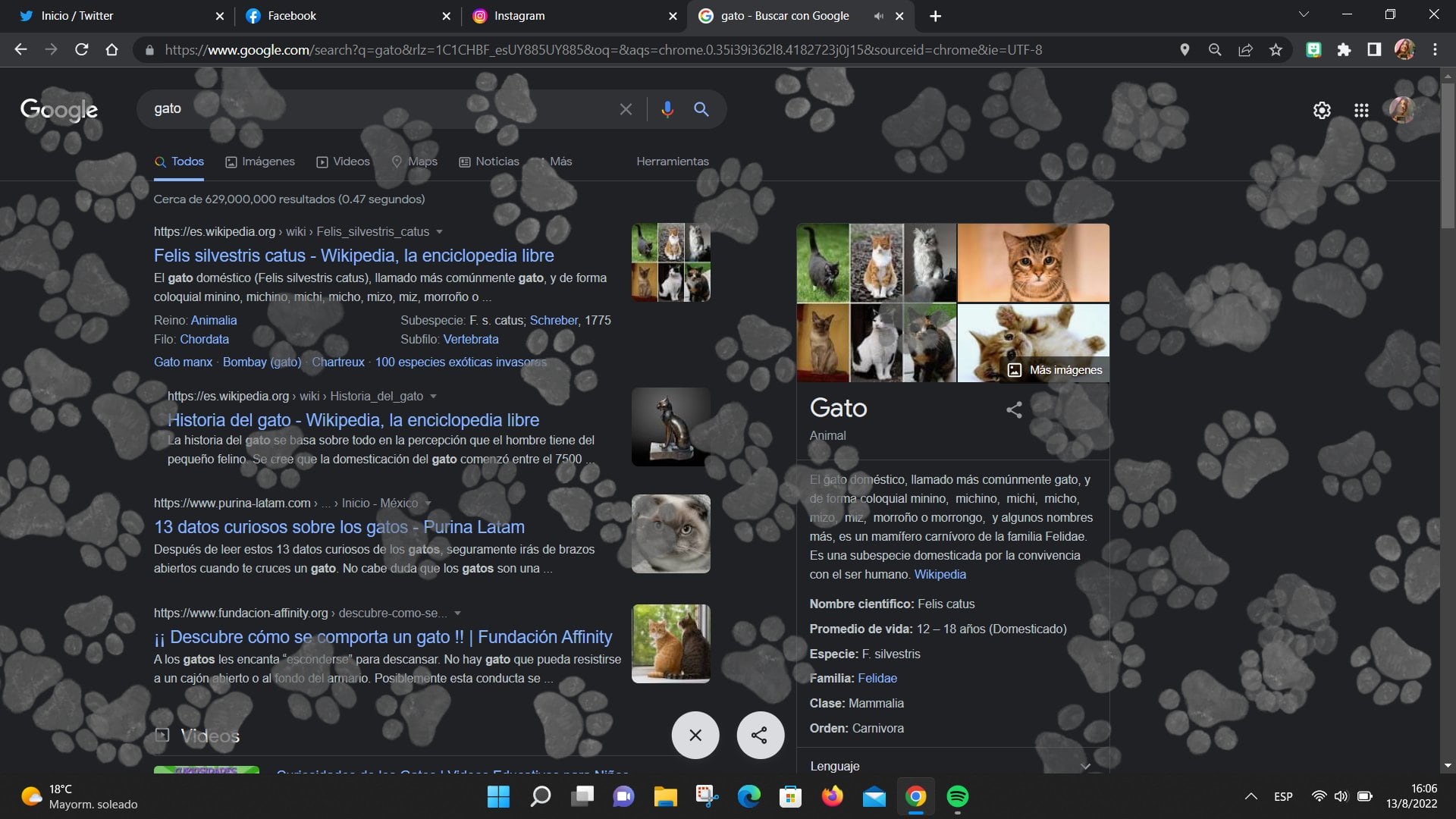Launch Spotify from the taskbar
The image size is (1456, 819).
point(958,797)
